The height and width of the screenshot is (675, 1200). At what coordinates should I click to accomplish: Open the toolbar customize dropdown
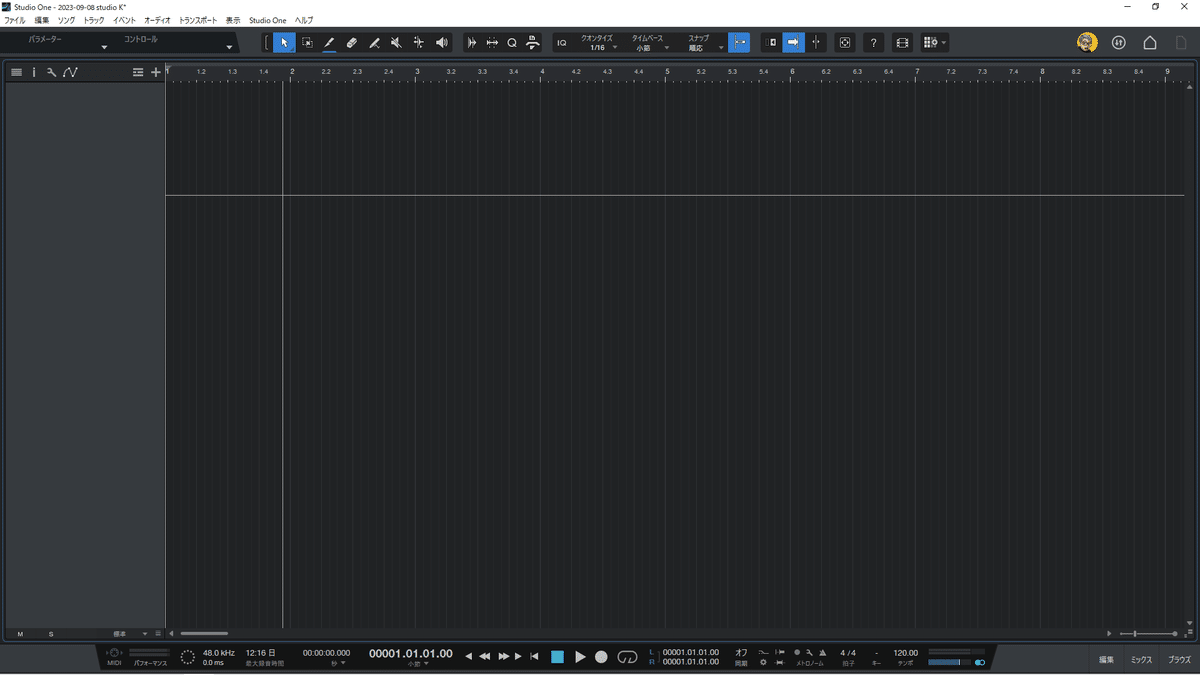934,43
